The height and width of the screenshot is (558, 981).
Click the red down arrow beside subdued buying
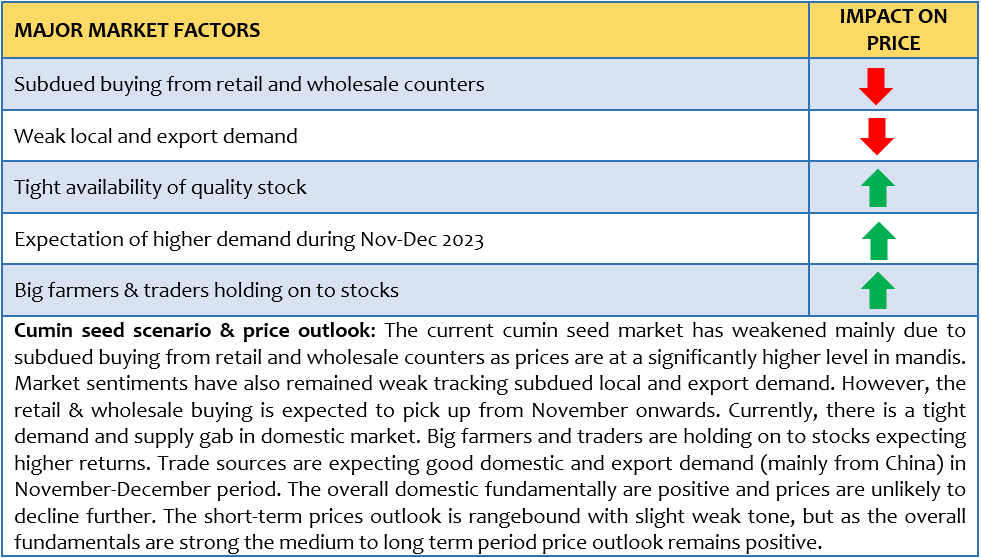coord(876,86)
